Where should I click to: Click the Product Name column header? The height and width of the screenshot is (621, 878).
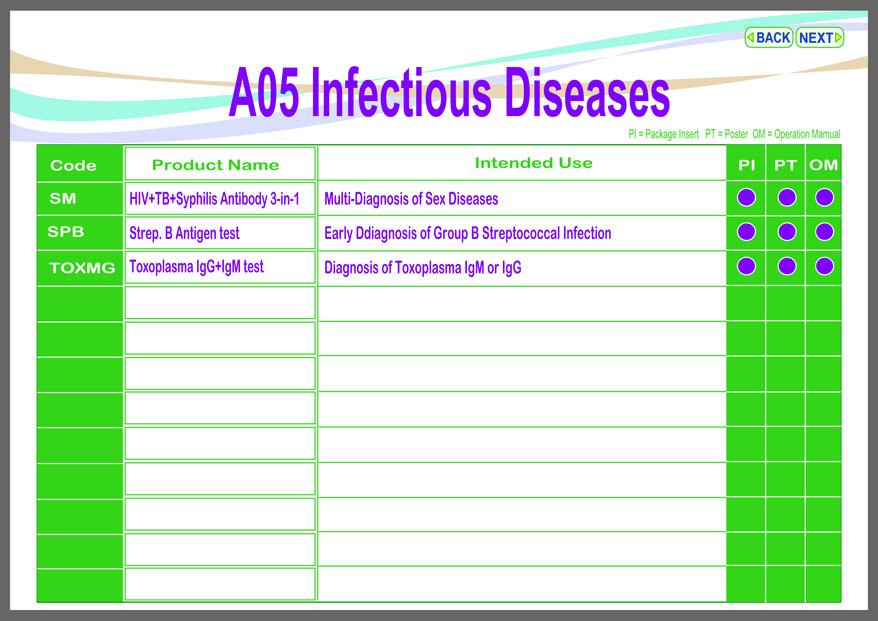point(216,165)
